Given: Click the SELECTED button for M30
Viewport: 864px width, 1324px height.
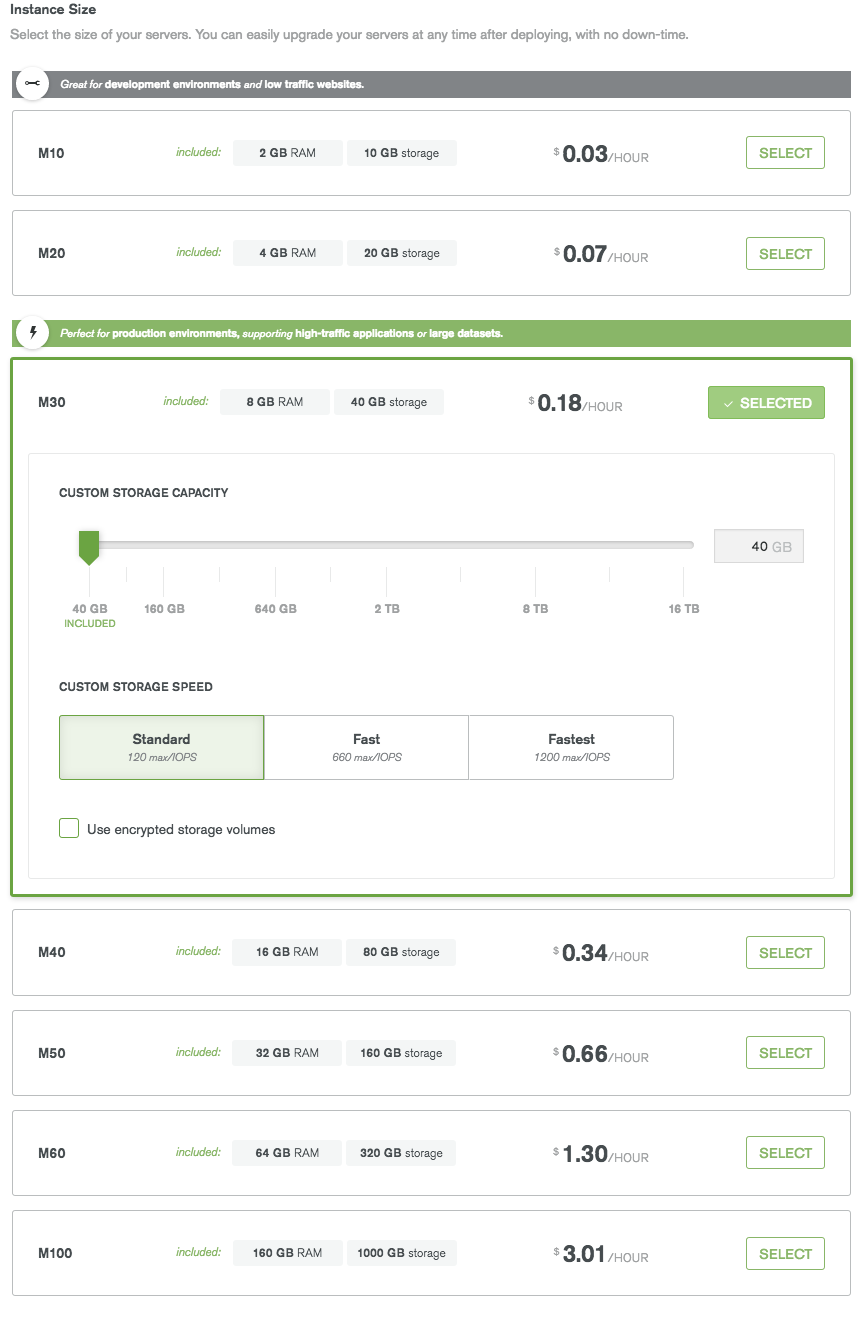Looking at the screenshot, I should point(766,403).
